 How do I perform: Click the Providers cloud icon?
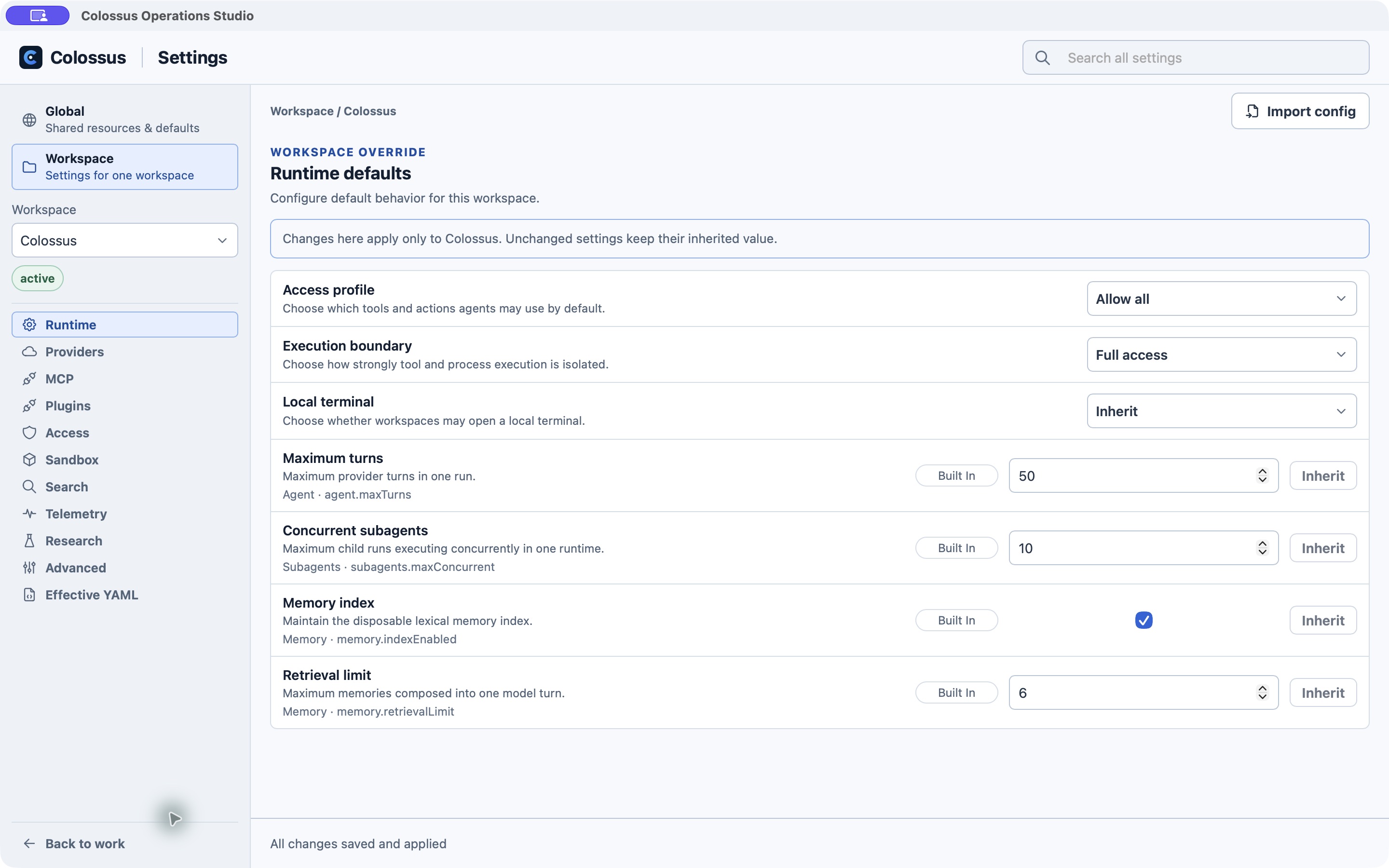pos(29,352)
